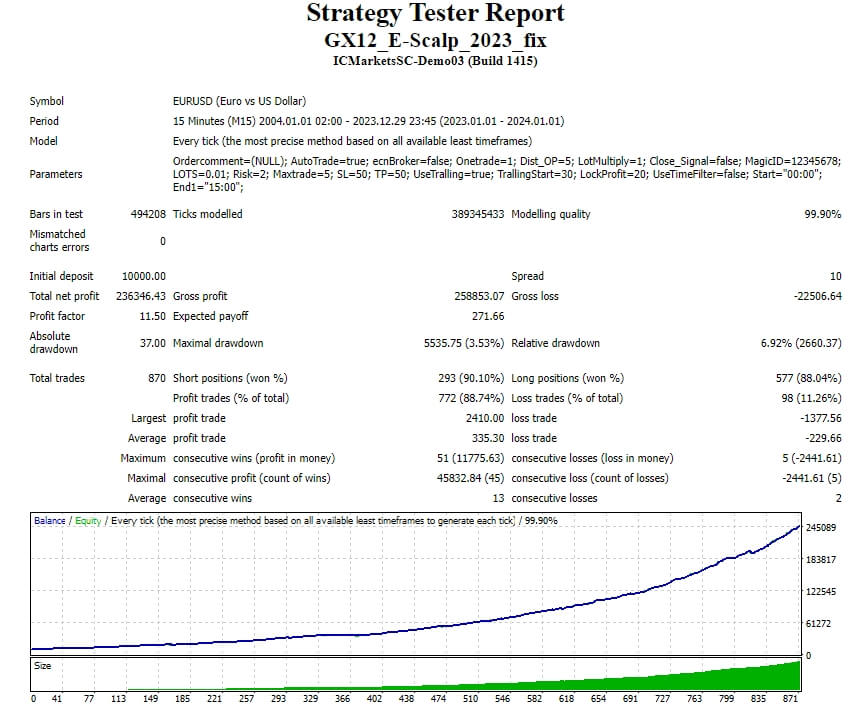
Task: Select the spread value 10
Action: [x=836, y=276]
